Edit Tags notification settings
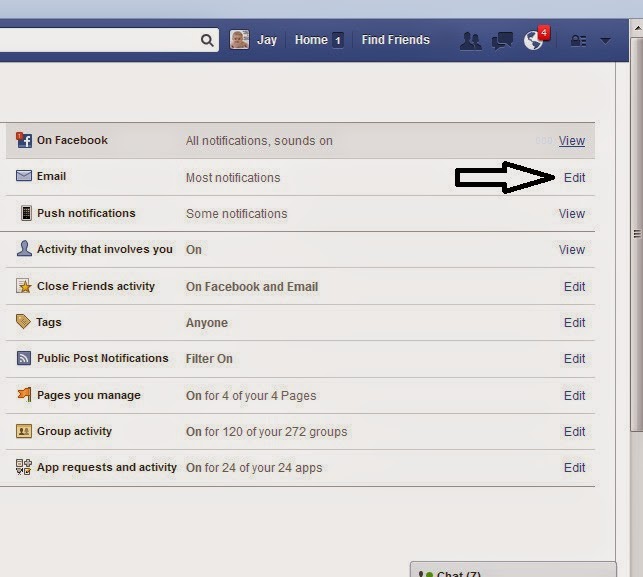Screen dimensions: 643x577 (575, 323)
